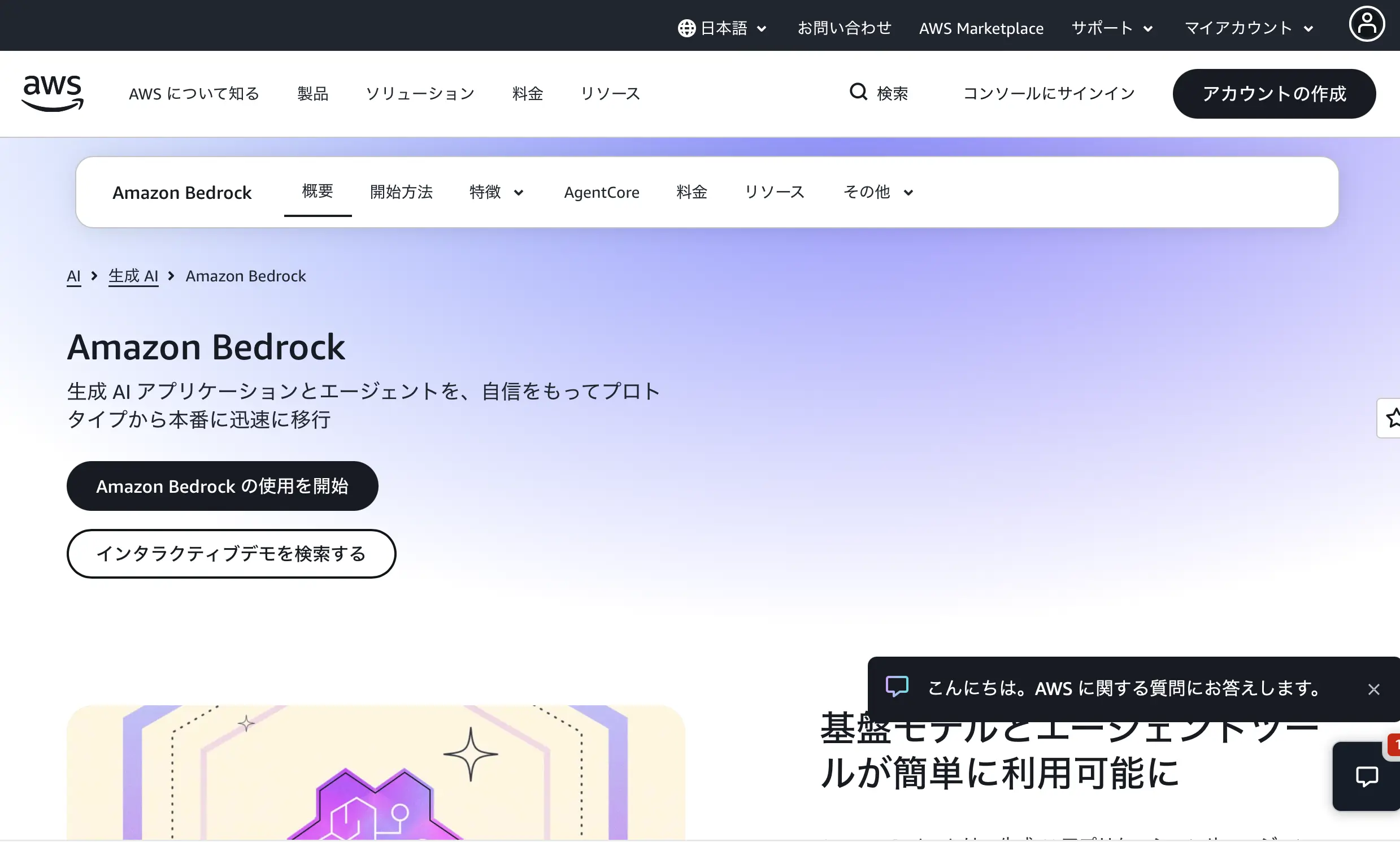Screen dimensions: 1400x842
Task: Expand the マイアカウント dropdown menu
Action: pos(1249,28)
